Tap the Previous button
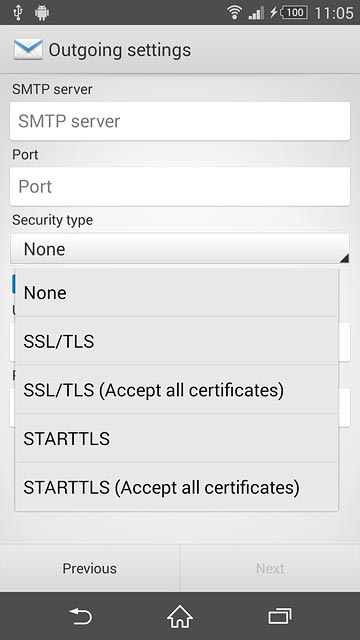360x640 pixels. click(x=89, y=568)
